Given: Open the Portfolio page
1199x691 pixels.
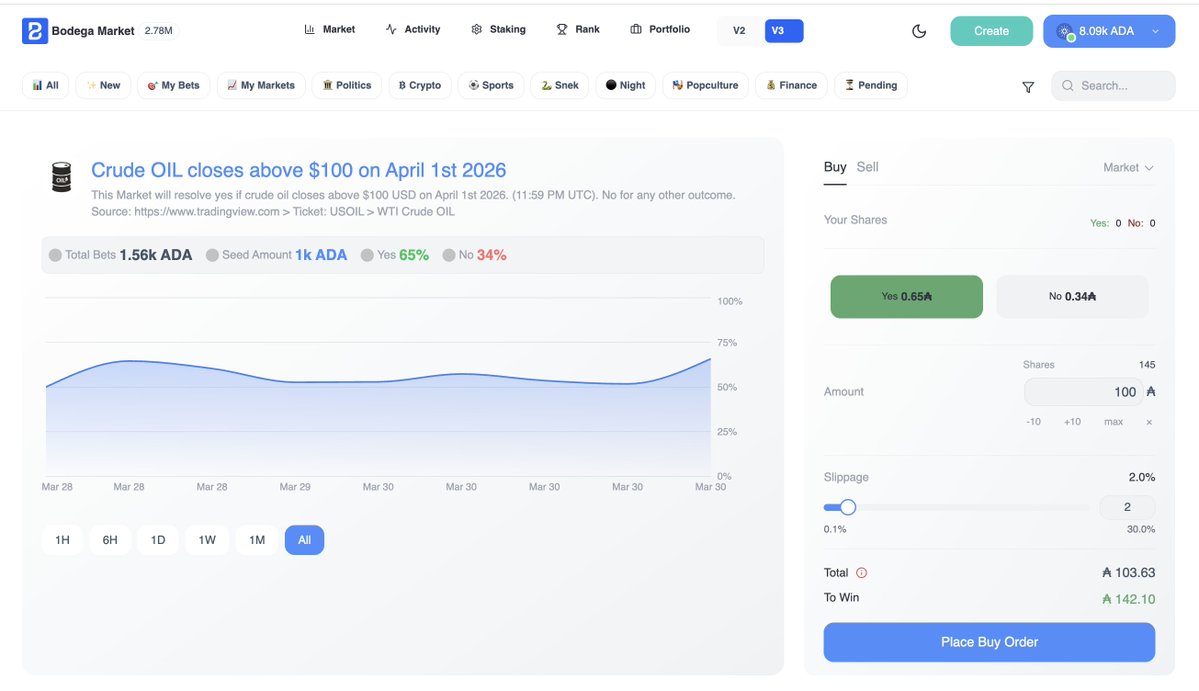Looking at the screenshot, I should 660,29.
